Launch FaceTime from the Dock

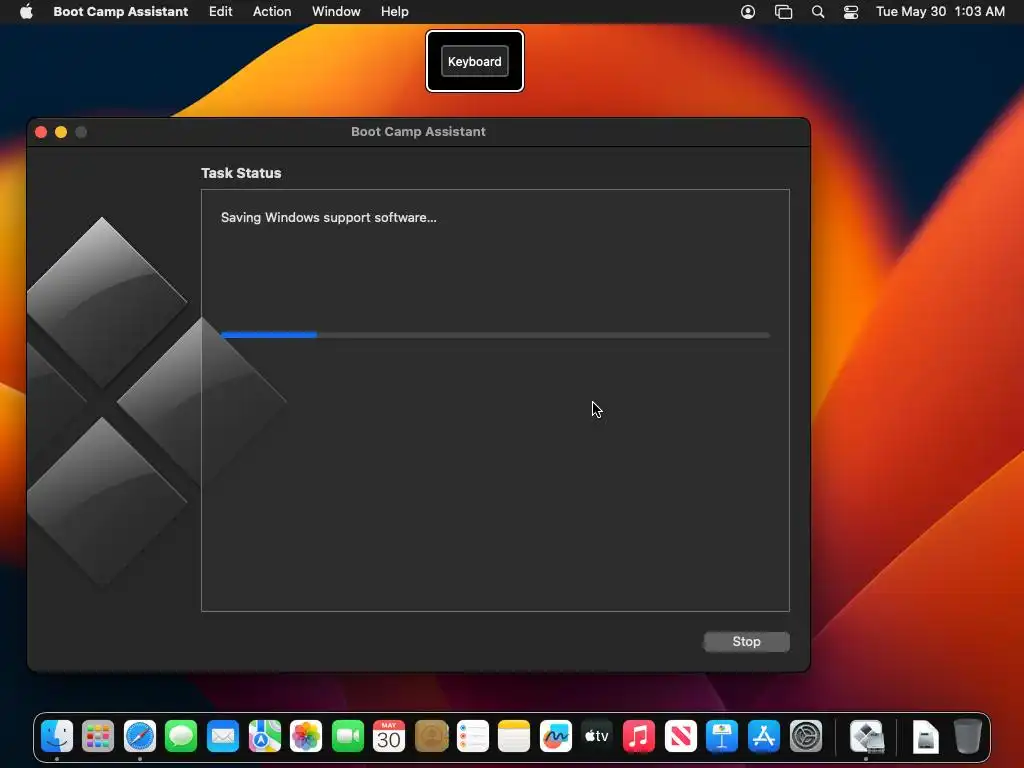[347, 737]
